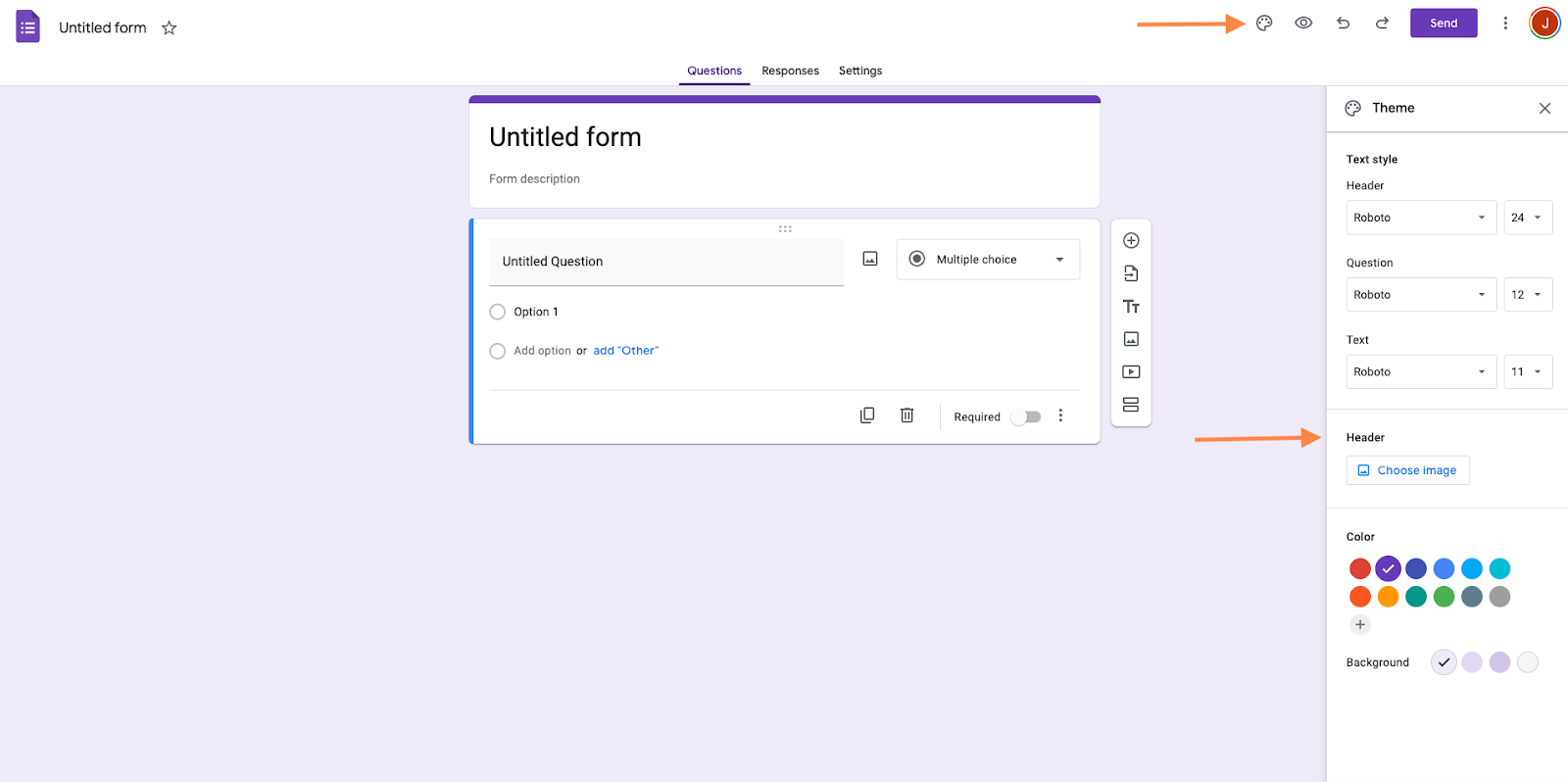
Task: Switch to the Responses tab
Action: point(790,71)
